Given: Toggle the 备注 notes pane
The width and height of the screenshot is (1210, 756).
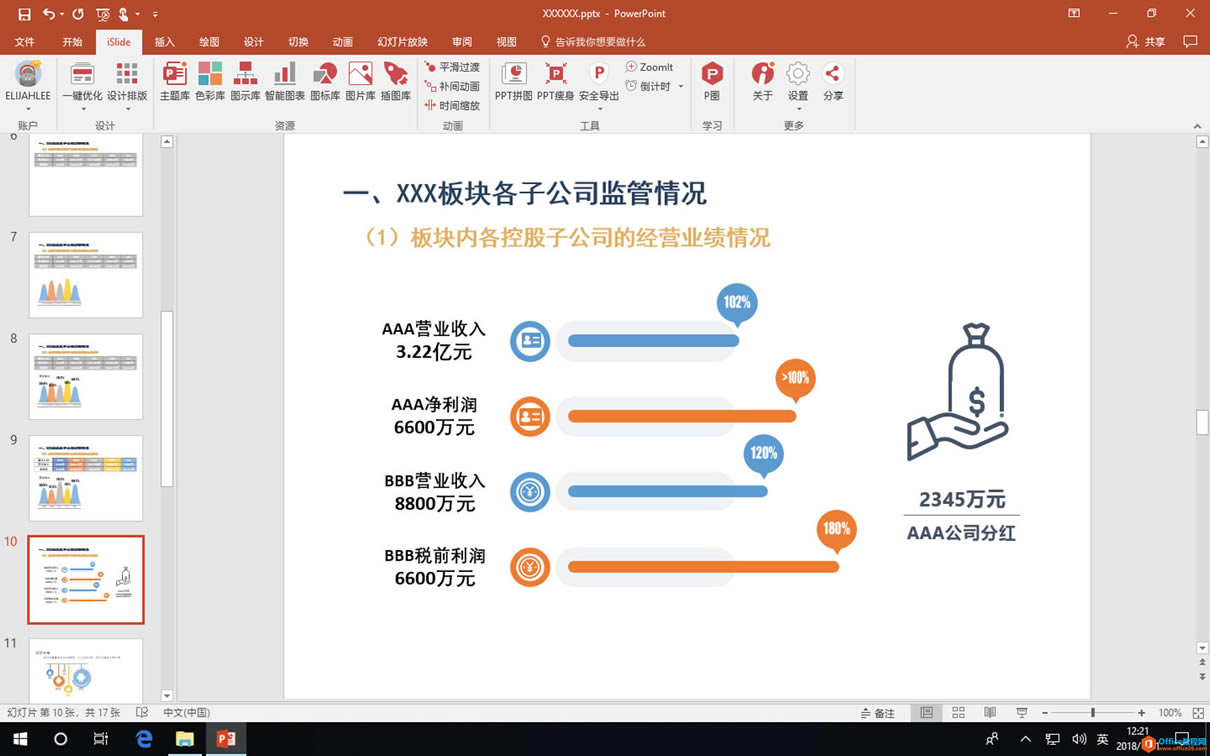Looking at the screenshot, I should point(879,712).
